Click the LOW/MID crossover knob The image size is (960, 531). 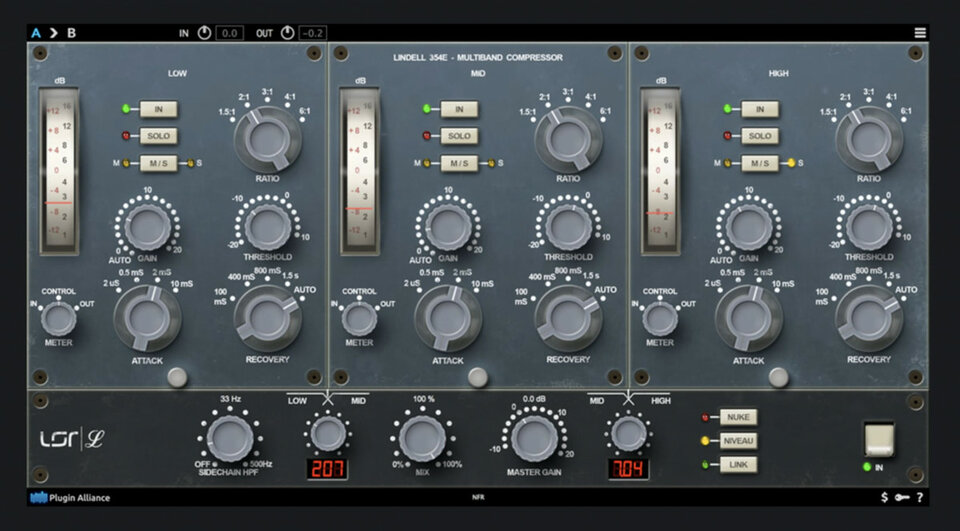[328, 434]
